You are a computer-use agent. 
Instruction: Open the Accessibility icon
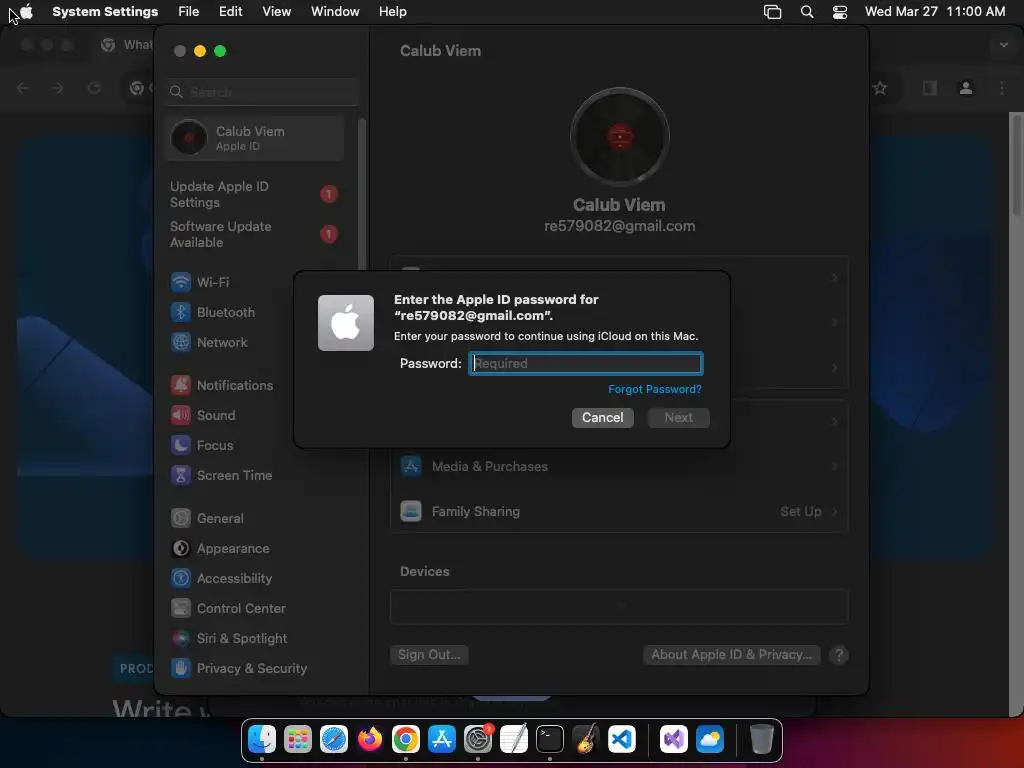(x=181, y=579)
